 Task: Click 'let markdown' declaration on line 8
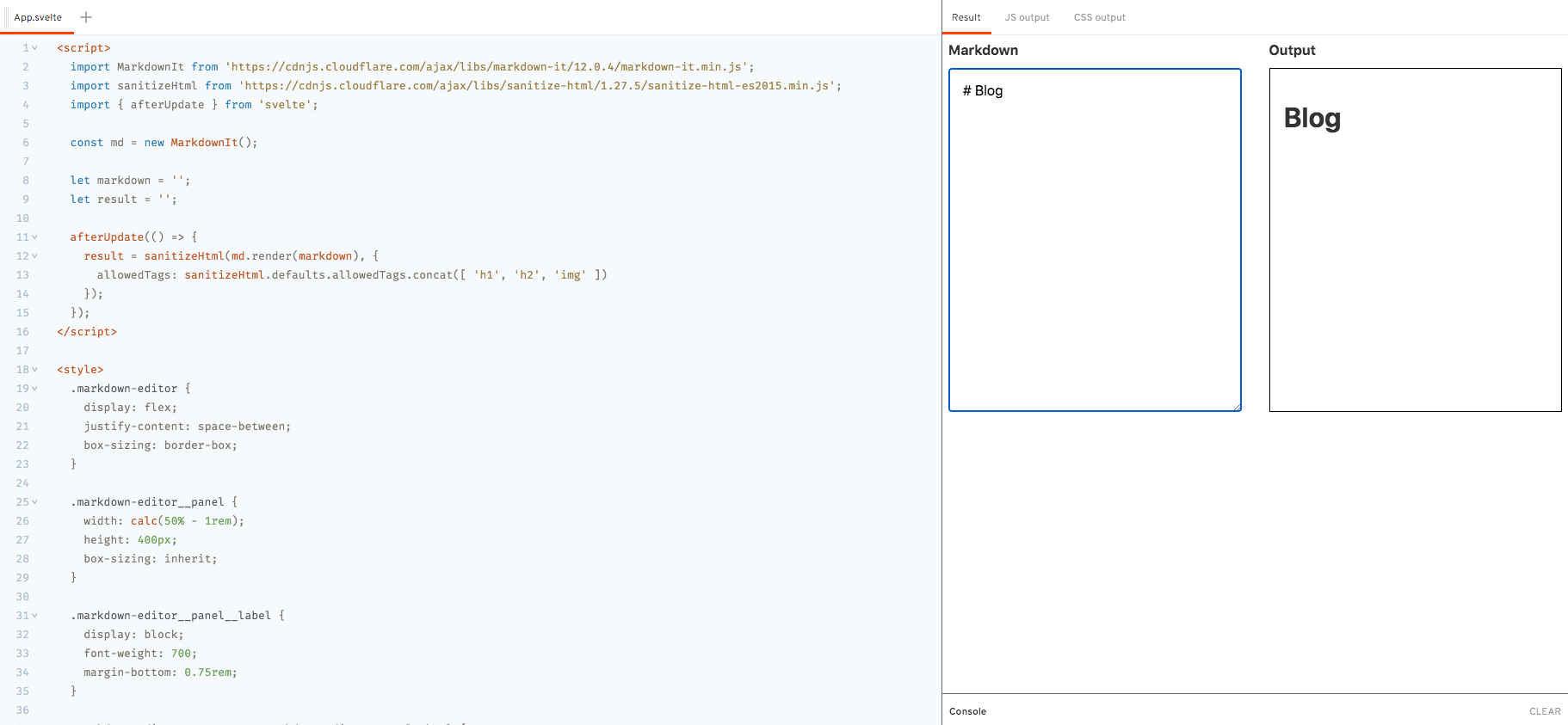130,181
